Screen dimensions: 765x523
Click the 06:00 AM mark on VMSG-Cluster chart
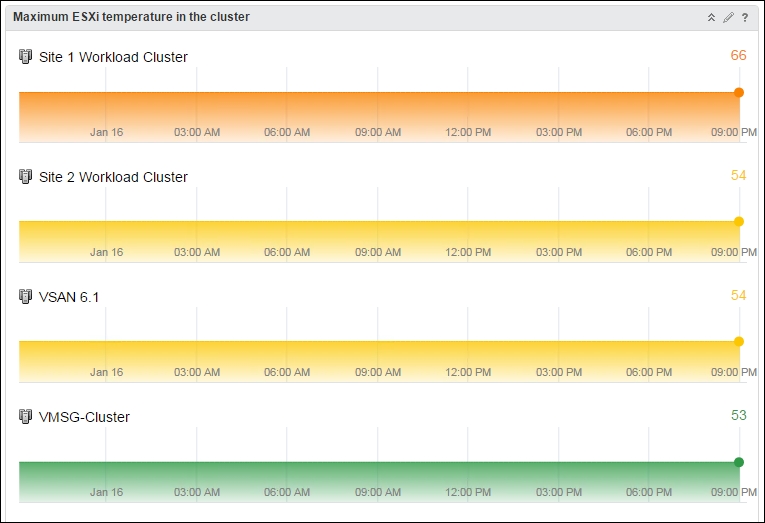click(287, 492)
